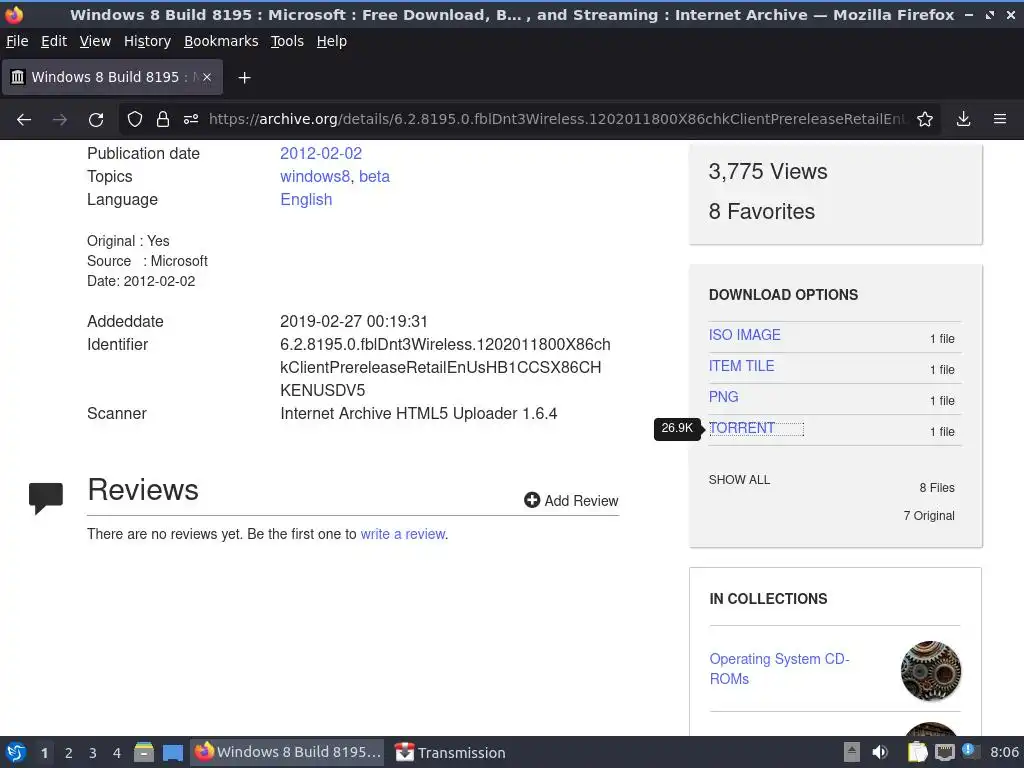Download the TORRENT file
This screenshot has height=768, width=1024.
tap(742, 428)
